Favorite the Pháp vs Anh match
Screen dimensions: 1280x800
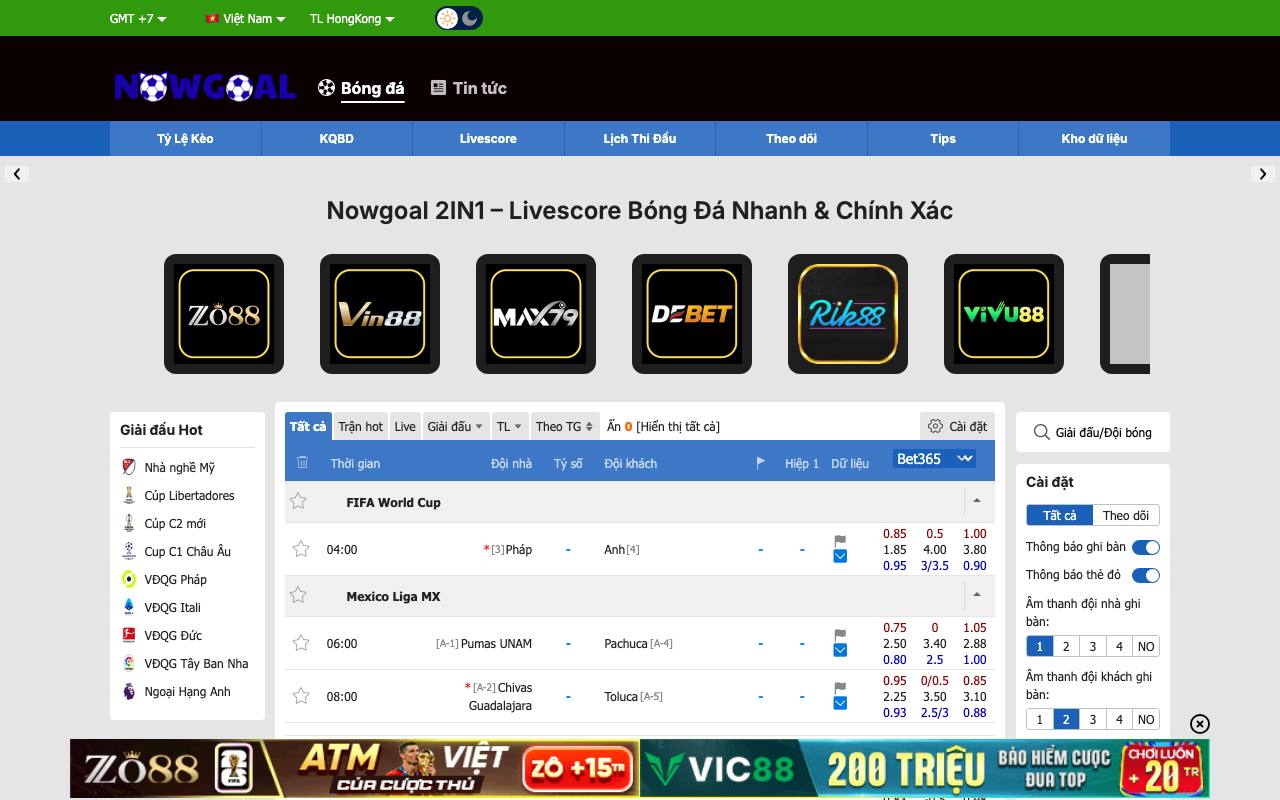(x=301, y=548)
